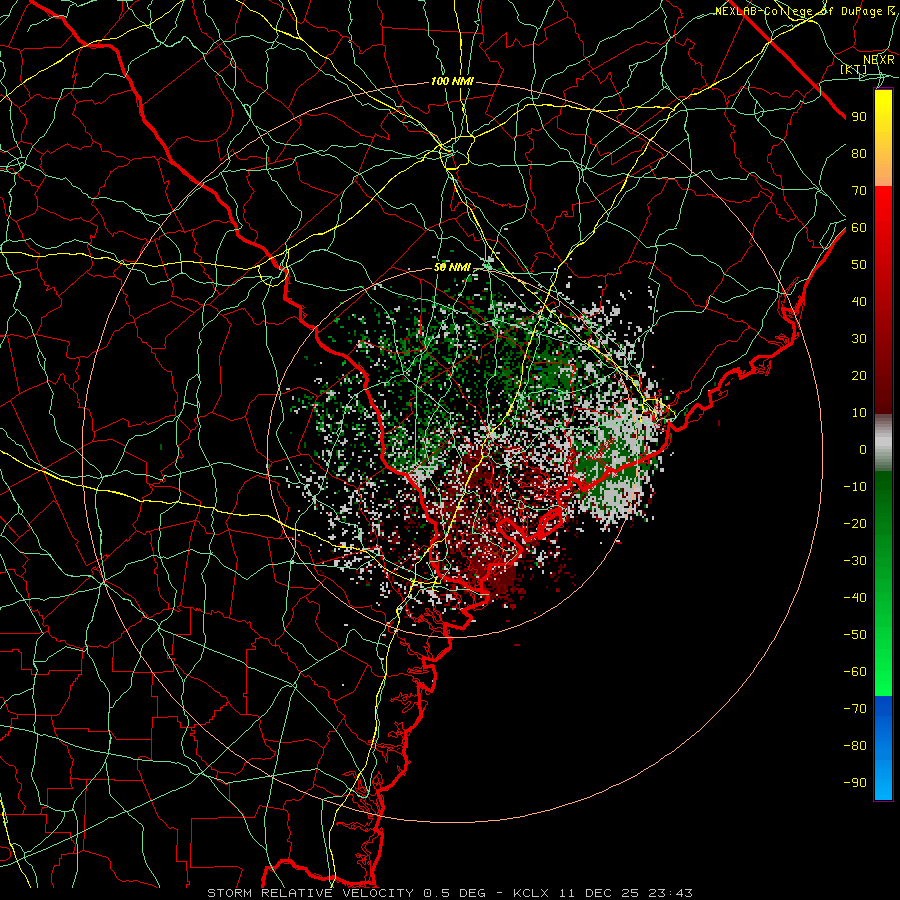Click the -10 value on the color scale
900x900 pixels.
point(855,487)
